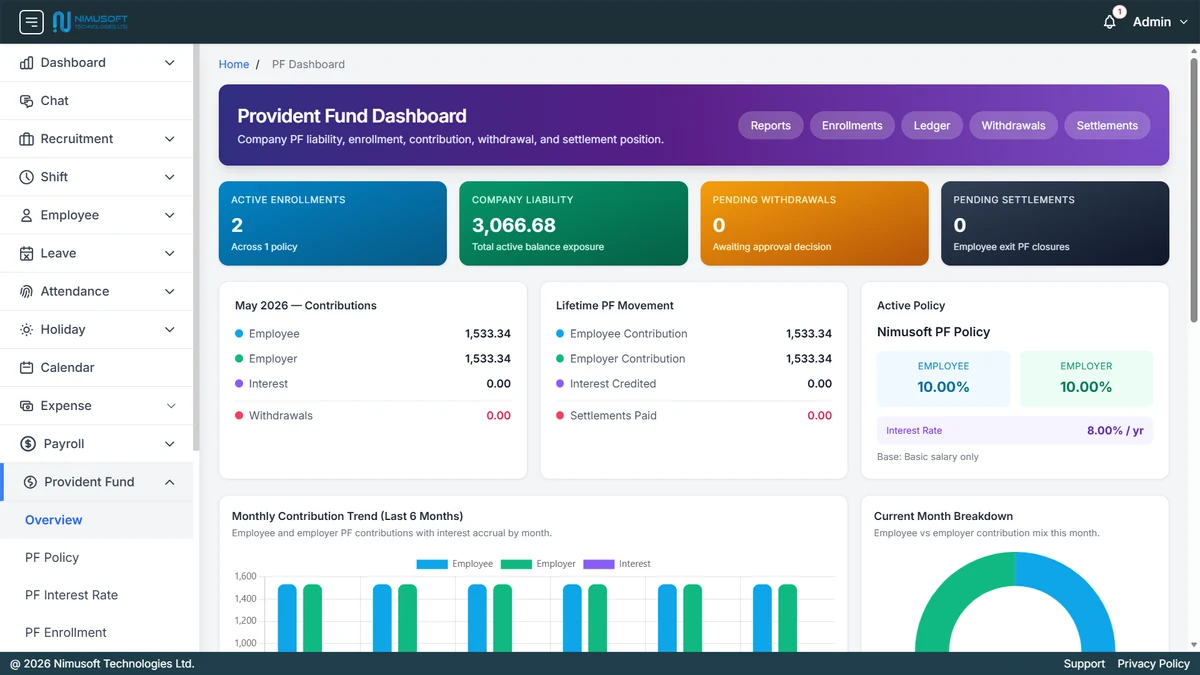
Task: Click the Calendar icon in sidebar
Action: 27,368
